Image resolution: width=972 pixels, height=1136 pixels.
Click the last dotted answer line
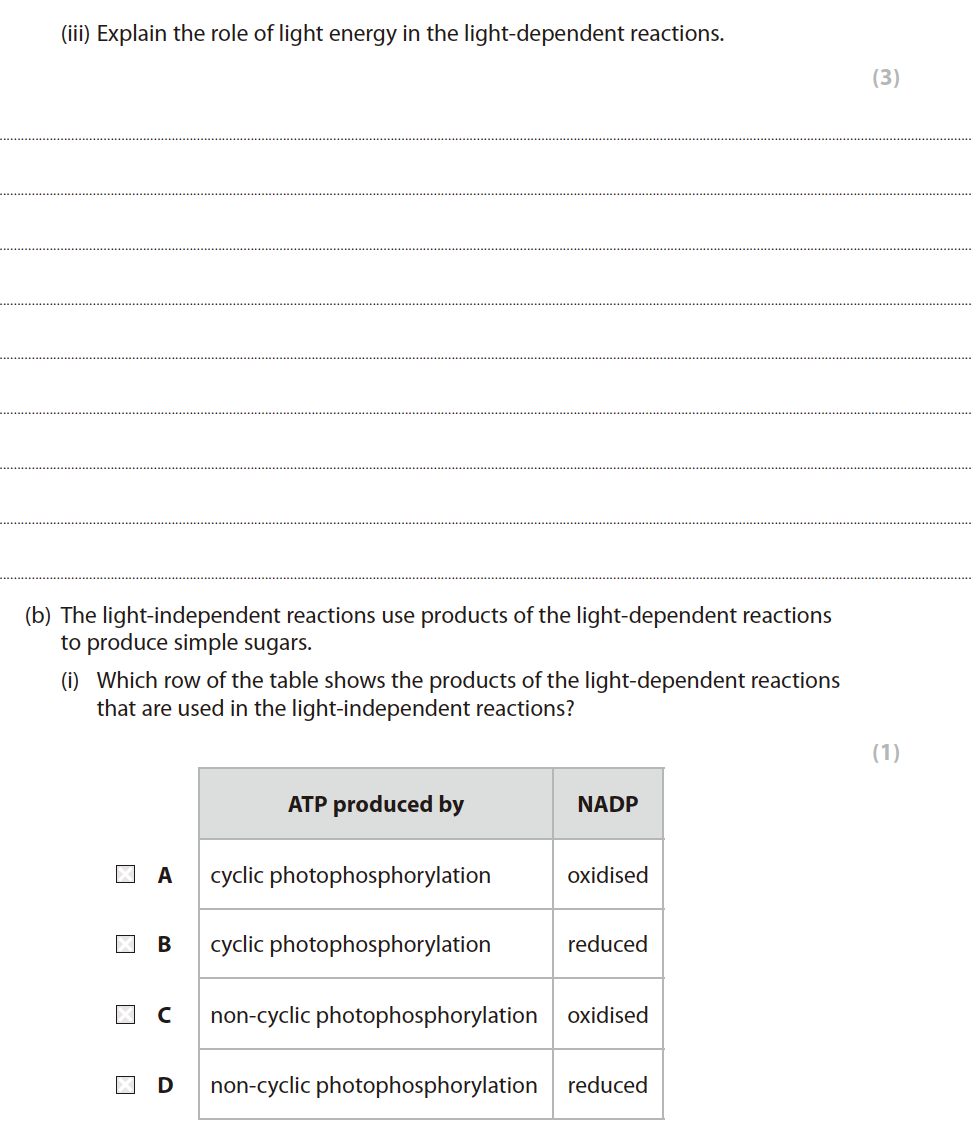486,577
